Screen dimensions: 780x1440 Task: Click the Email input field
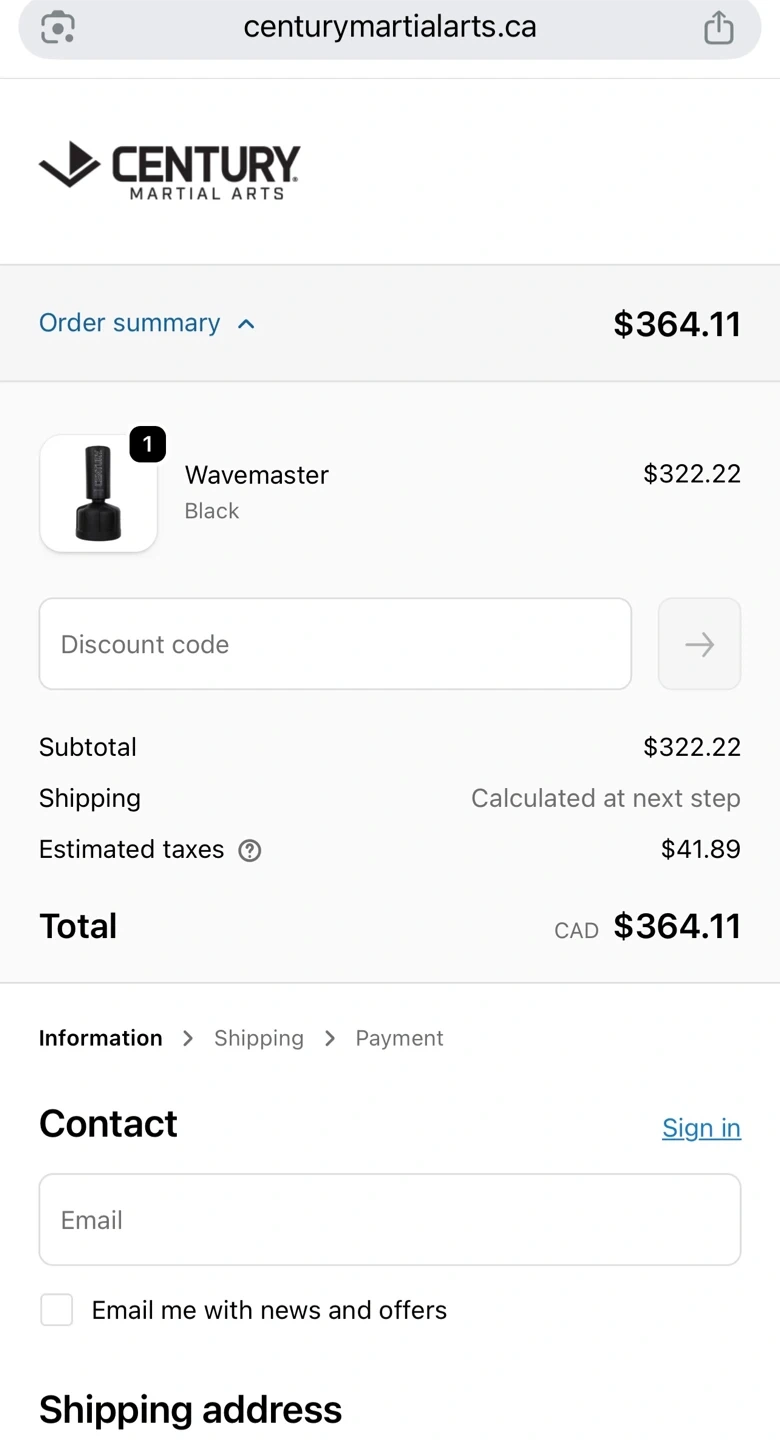point(390,1219)
